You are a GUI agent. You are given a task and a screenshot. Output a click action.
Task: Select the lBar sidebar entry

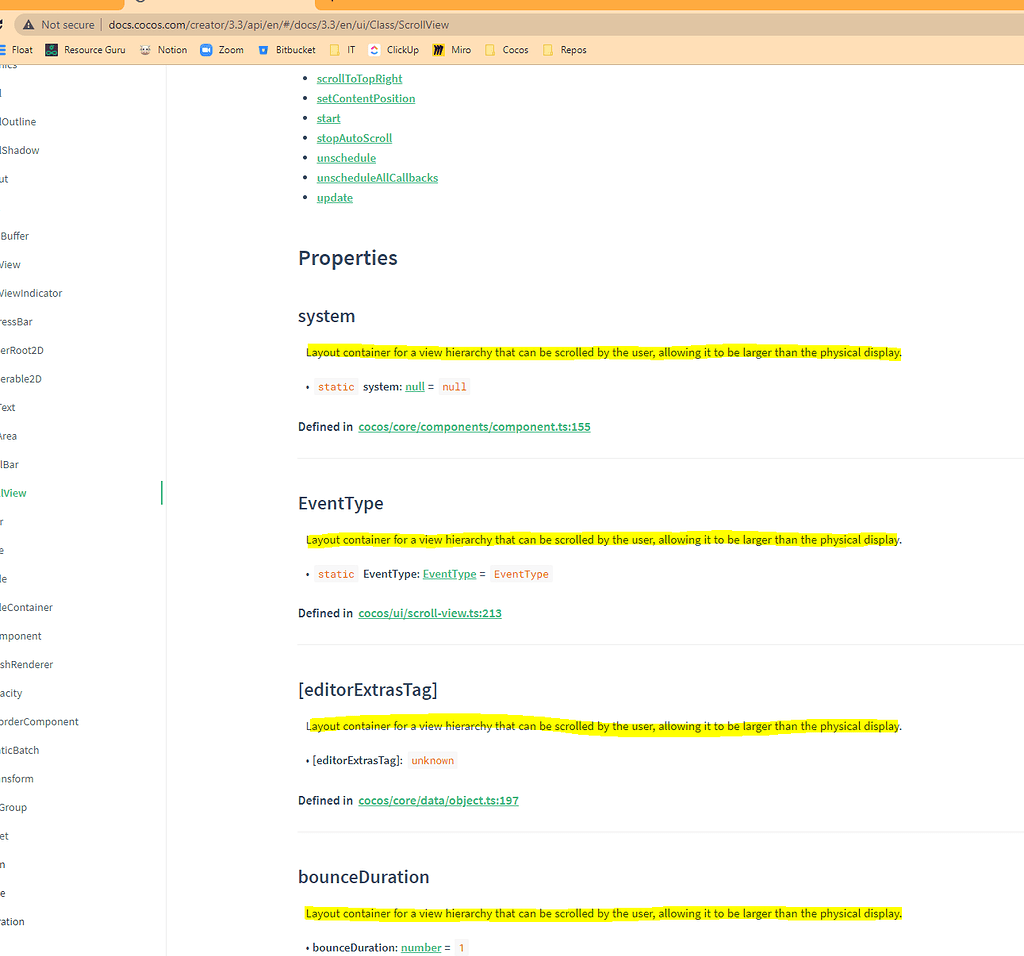[9, 464]
